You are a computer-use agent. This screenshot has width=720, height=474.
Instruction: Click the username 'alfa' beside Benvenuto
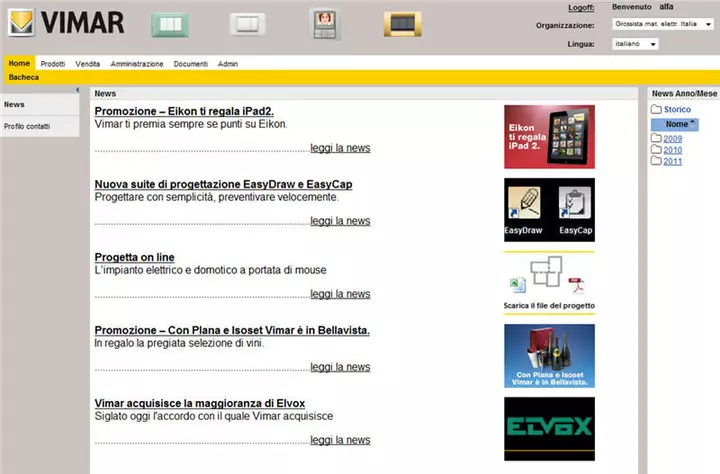(666, 7)
